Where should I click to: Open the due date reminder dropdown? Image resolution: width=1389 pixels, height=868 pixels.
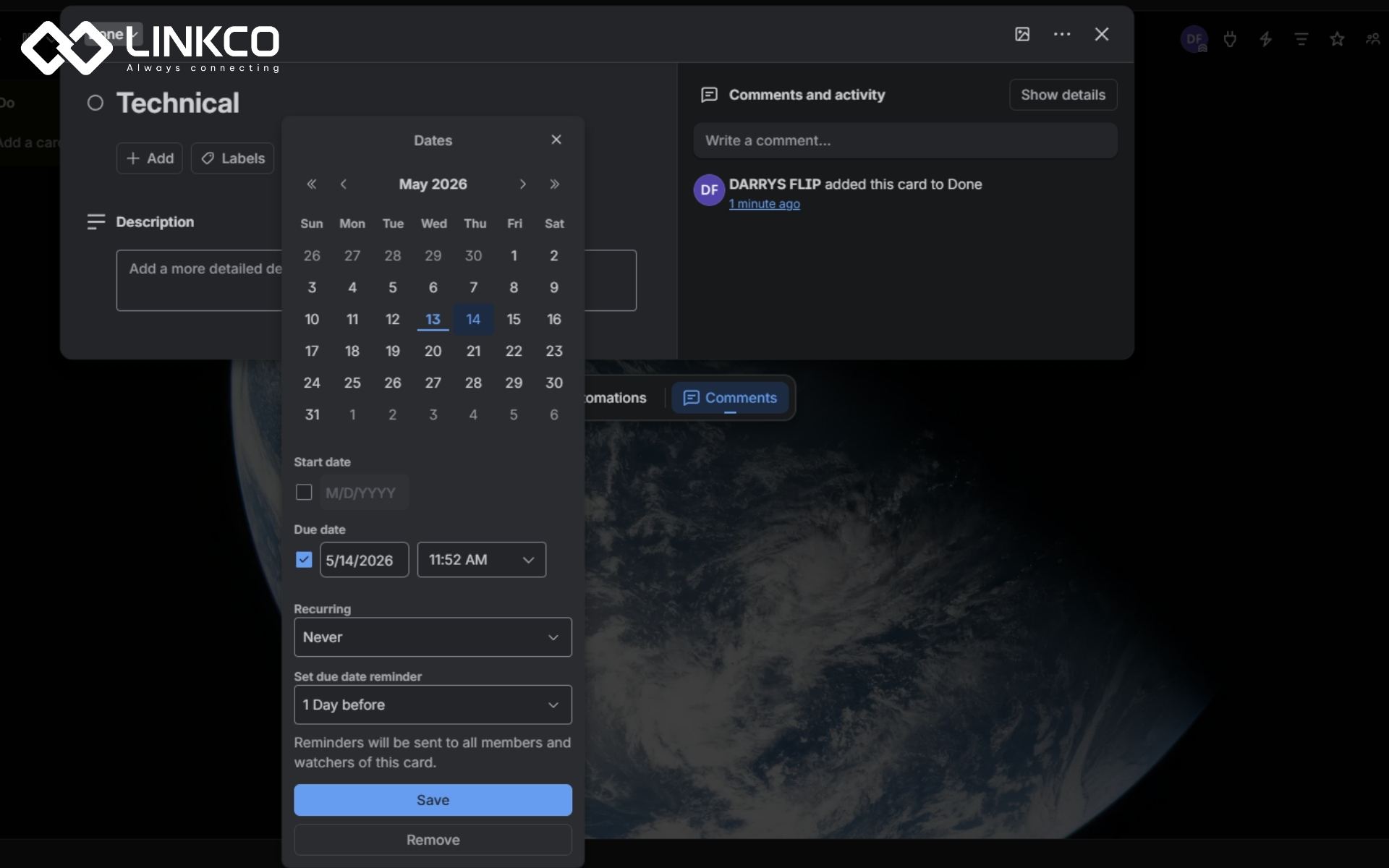[x=433, y=705]
